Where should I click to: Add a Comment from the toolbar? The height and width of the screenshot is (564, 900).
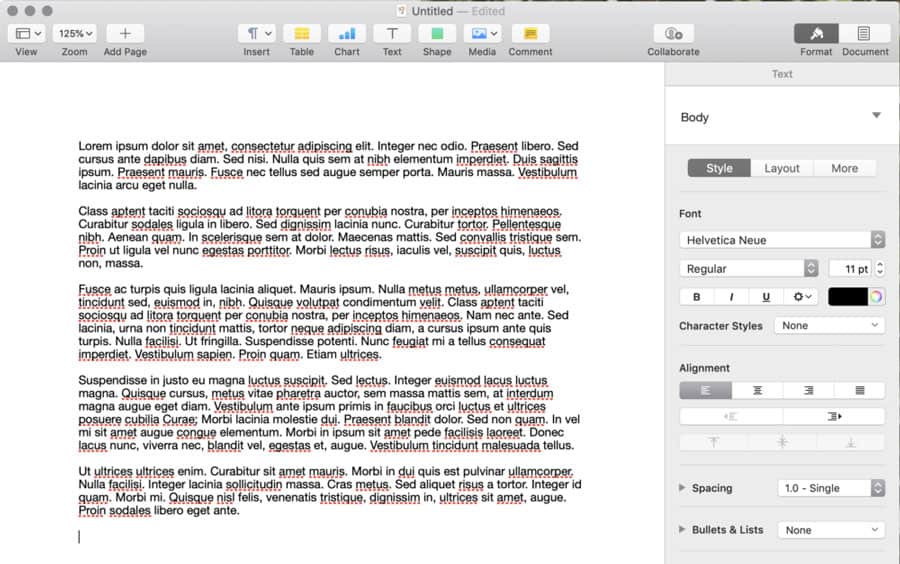tap(530, 34)
